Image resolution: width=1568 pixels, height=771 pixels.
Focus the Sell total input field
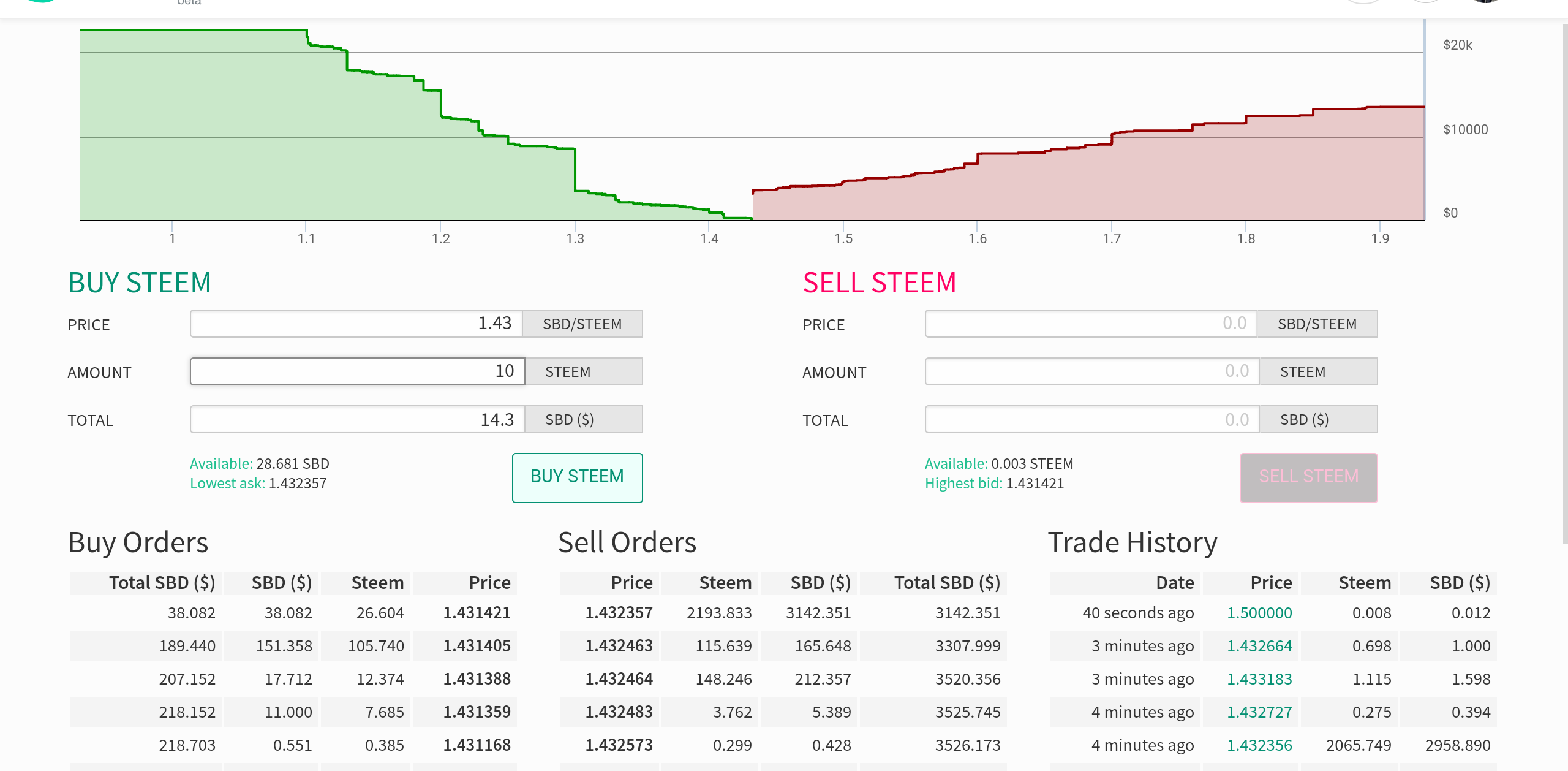[x=1093, y=419]
